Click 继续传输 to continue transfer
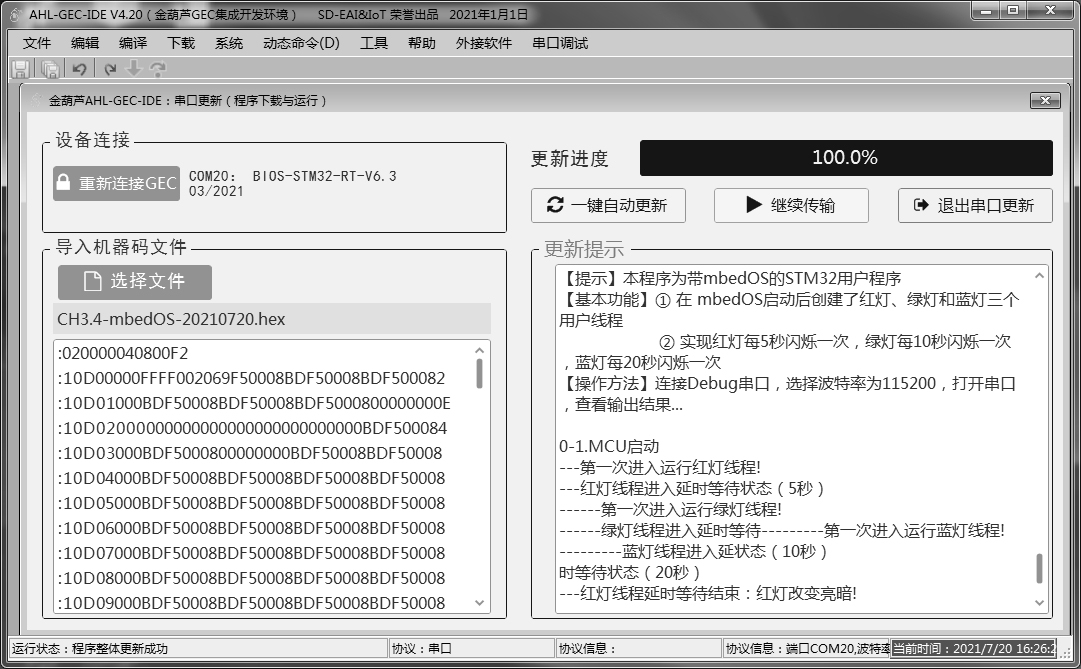The height and width of the screenshot is (669, 1081). click(x=791, y=205)
